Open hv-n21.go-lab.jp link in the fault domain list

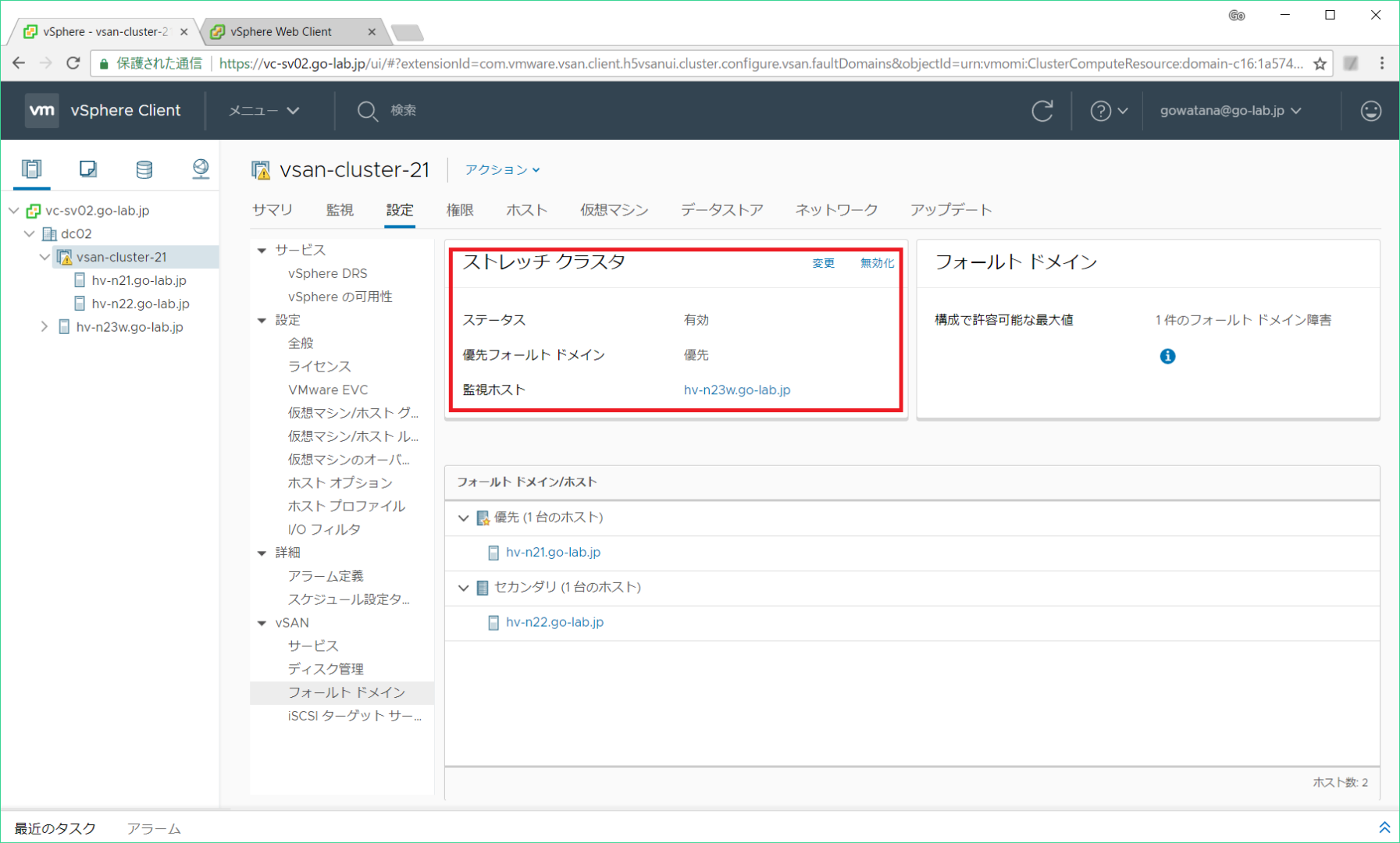[553, 553]
